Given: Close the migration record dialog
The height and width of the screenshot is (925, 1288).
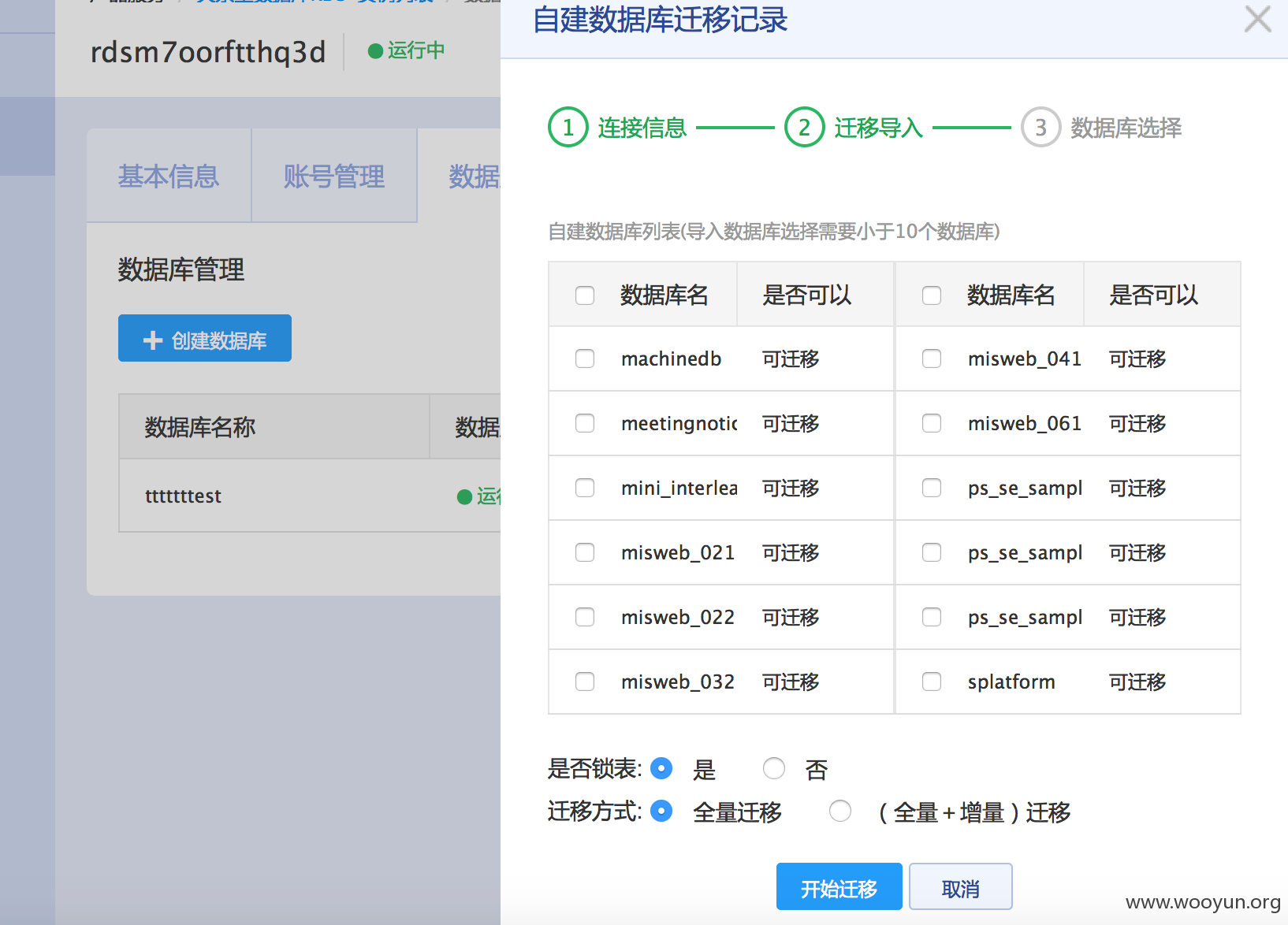Looking at the screenshot, I should click(1257, 19).
